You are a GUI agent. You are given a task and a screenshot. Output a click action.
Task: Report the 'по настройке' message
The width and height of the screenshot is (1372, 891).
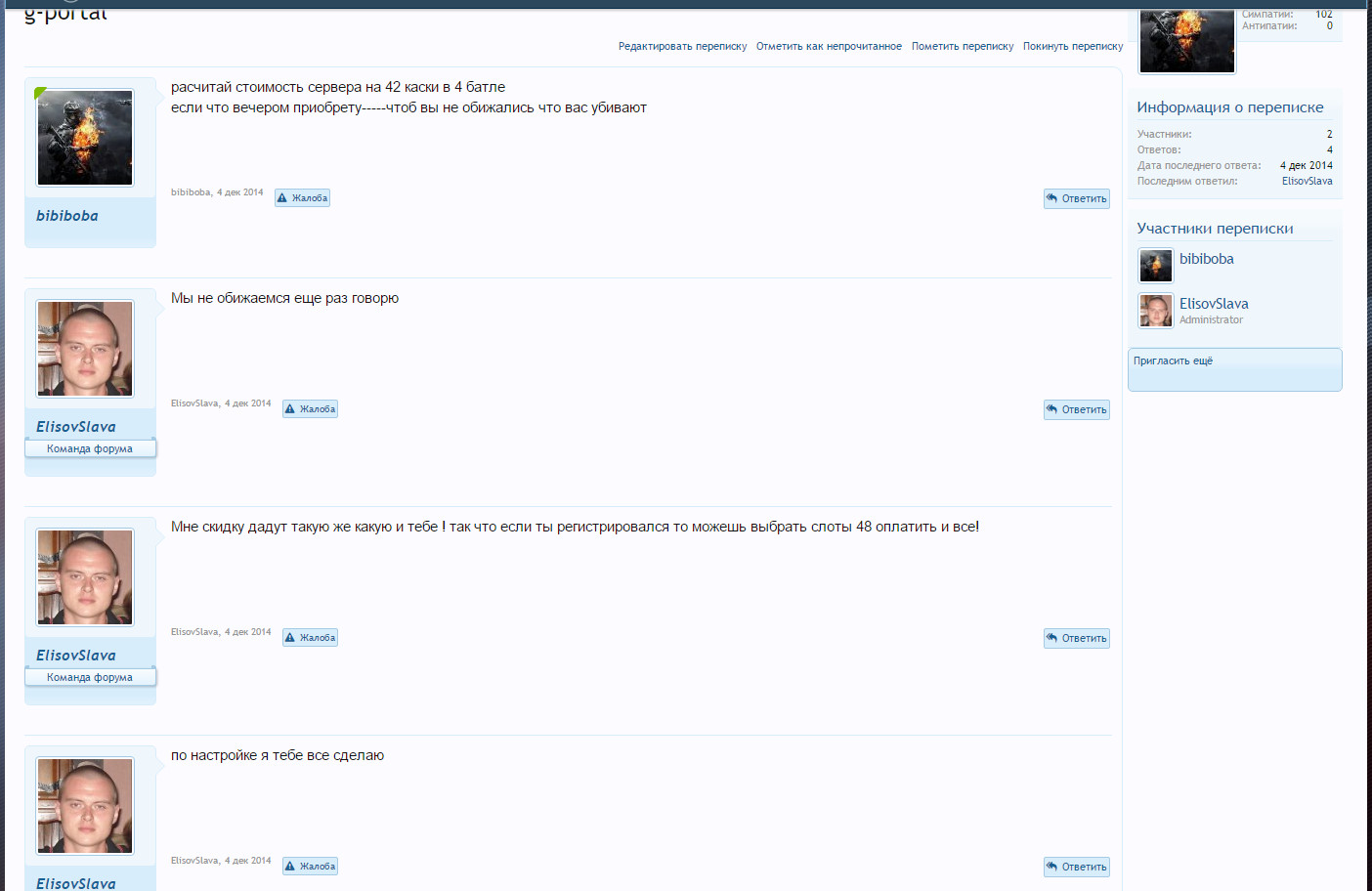pos(310,867)
